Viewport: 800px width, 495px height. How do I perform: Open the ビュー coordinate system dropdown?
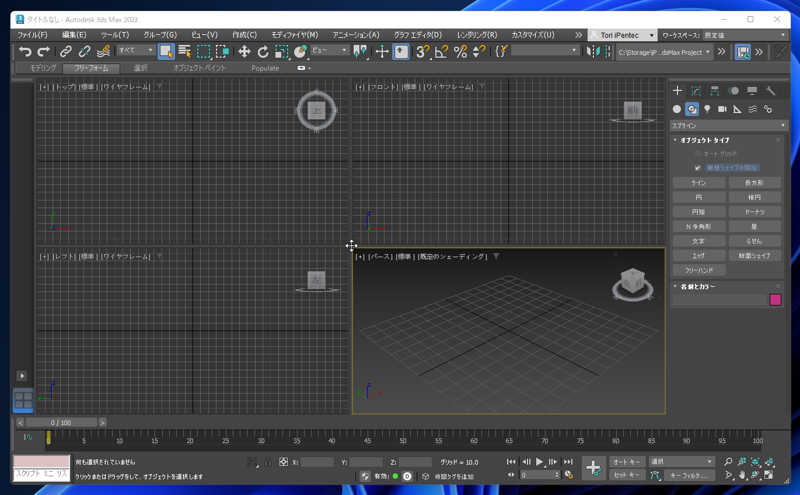tap(330, 50)
